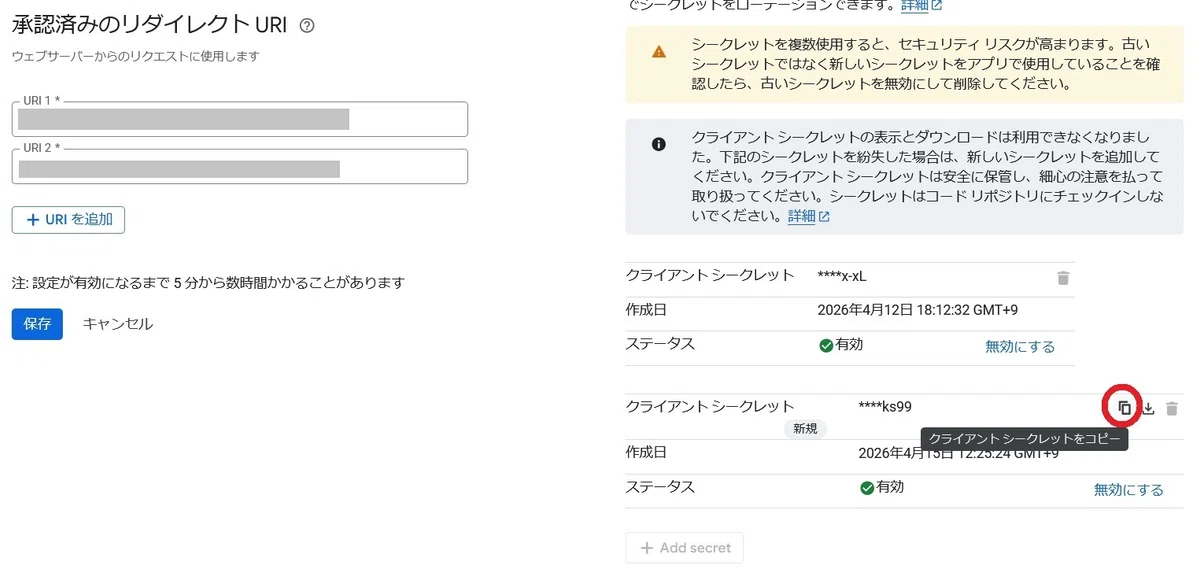Click the URI 2 input field
The height and width of the screenshot is (569, 1200).
240,167
